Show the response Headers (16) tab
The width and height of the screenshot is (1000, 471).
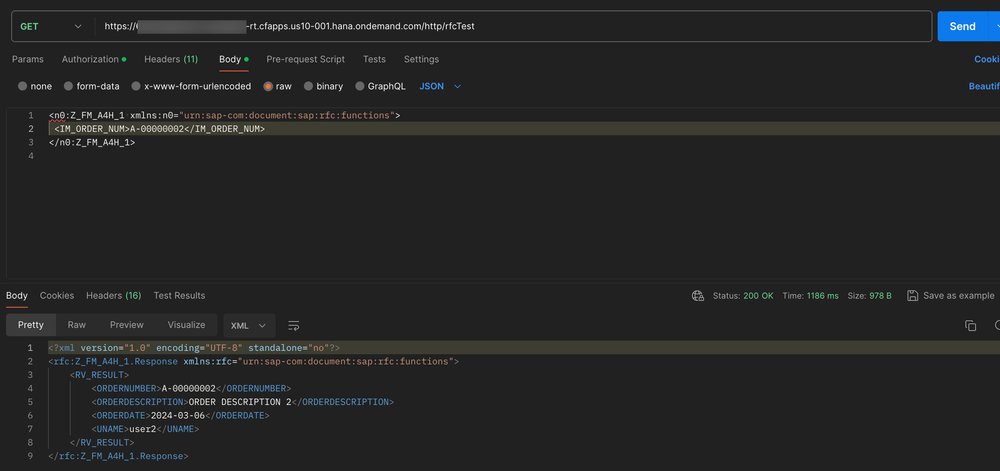click(113, 296)
